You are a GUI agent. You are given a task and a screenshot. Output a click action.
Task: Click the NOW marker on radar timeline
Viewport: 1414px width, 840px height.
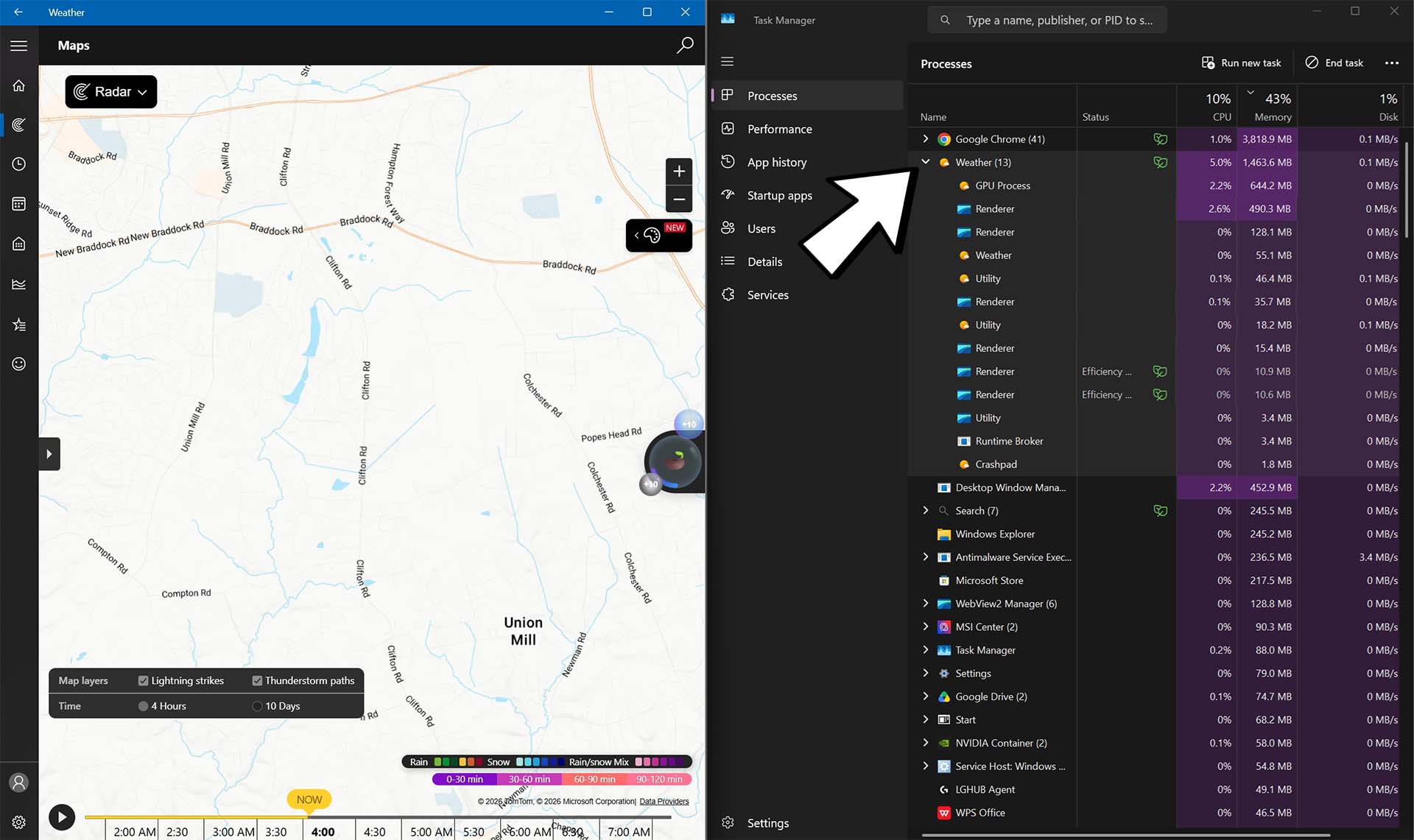(x=309, y=800)
